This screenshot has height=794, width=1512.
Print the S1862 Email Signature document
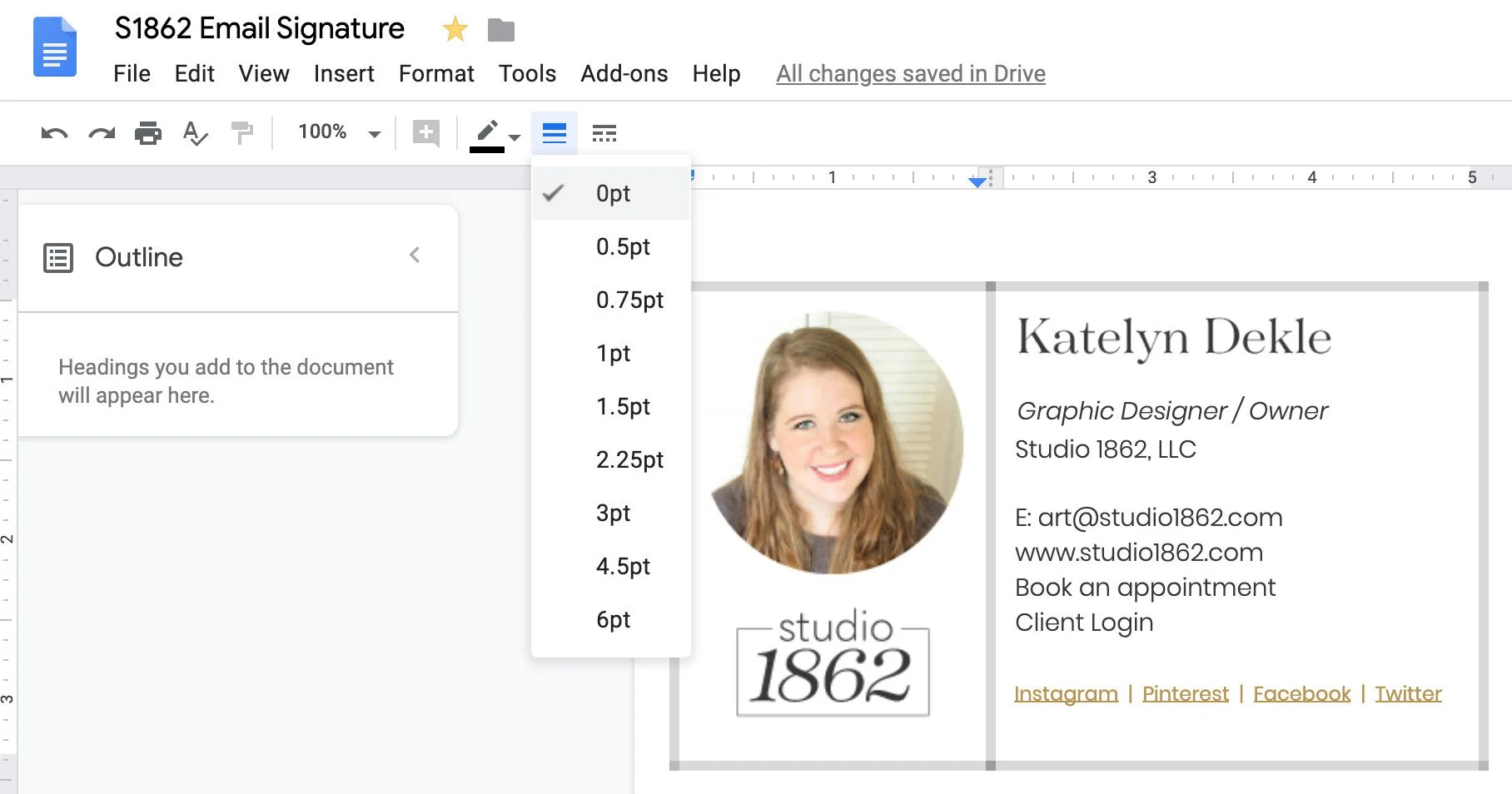[x=148, y=132]
